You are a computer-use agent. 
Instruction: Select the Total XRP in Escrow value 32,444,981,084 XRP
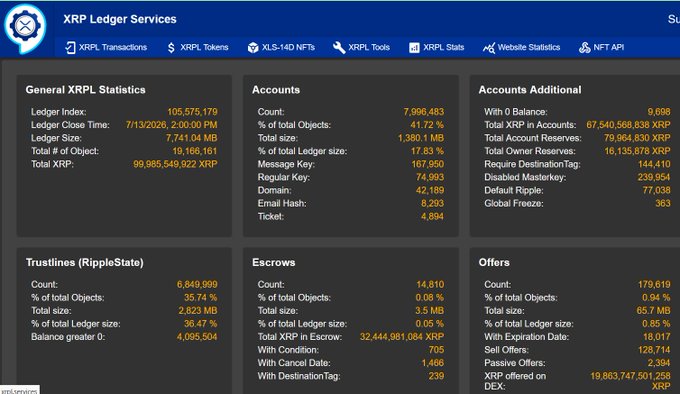402,336
